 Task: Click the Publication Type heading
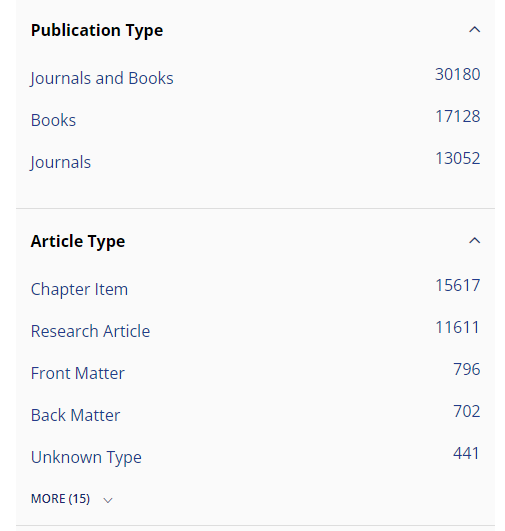[x=97, y=30]
